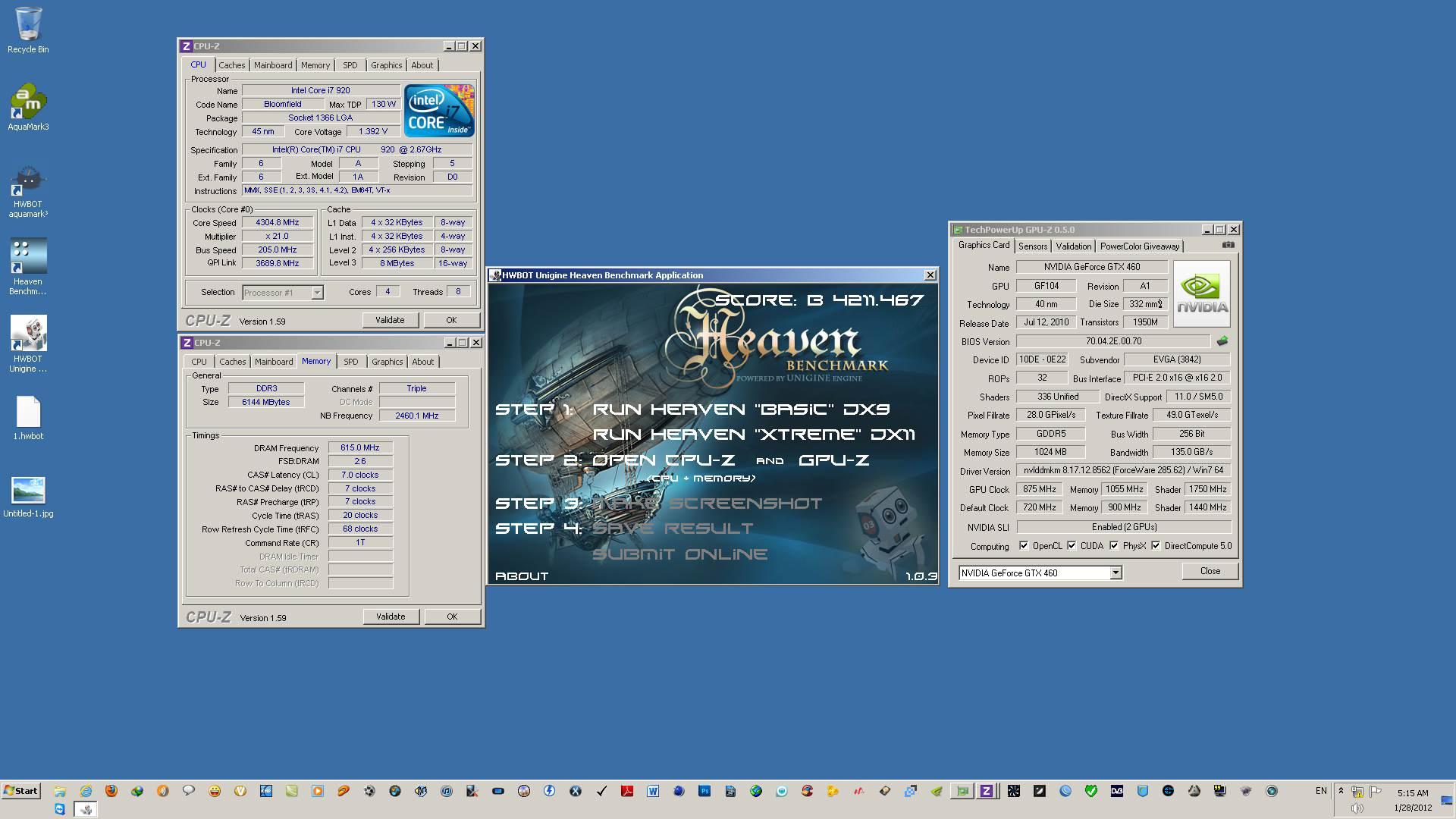
Task: Open the HWBOT aquamark³ desktop shortcut
Action: pyautogui.click(x=28, y=192)
